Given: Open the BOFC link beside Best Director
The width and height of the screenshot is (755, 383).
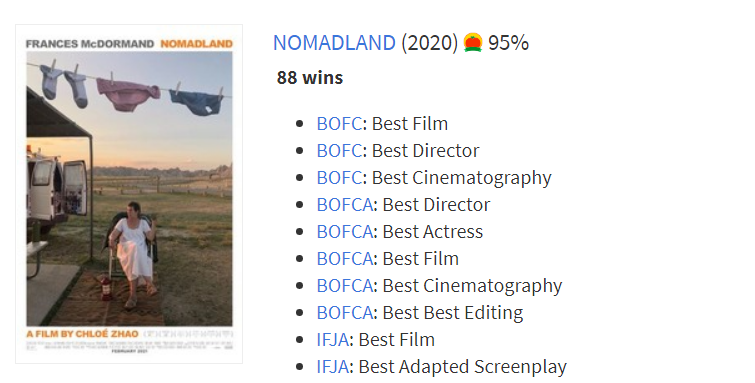Looking at the screenshot, I should (x=339, y=151).
